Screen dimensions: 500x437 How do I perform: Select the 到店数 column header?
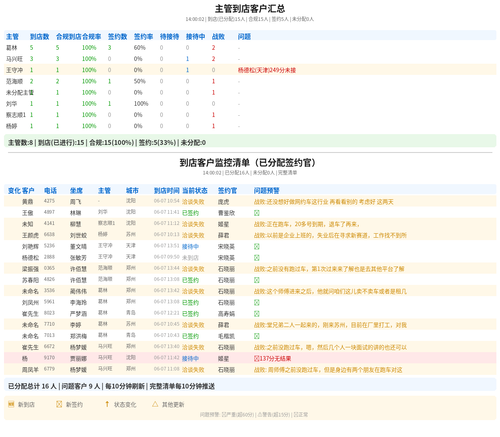tap(40, 37)
